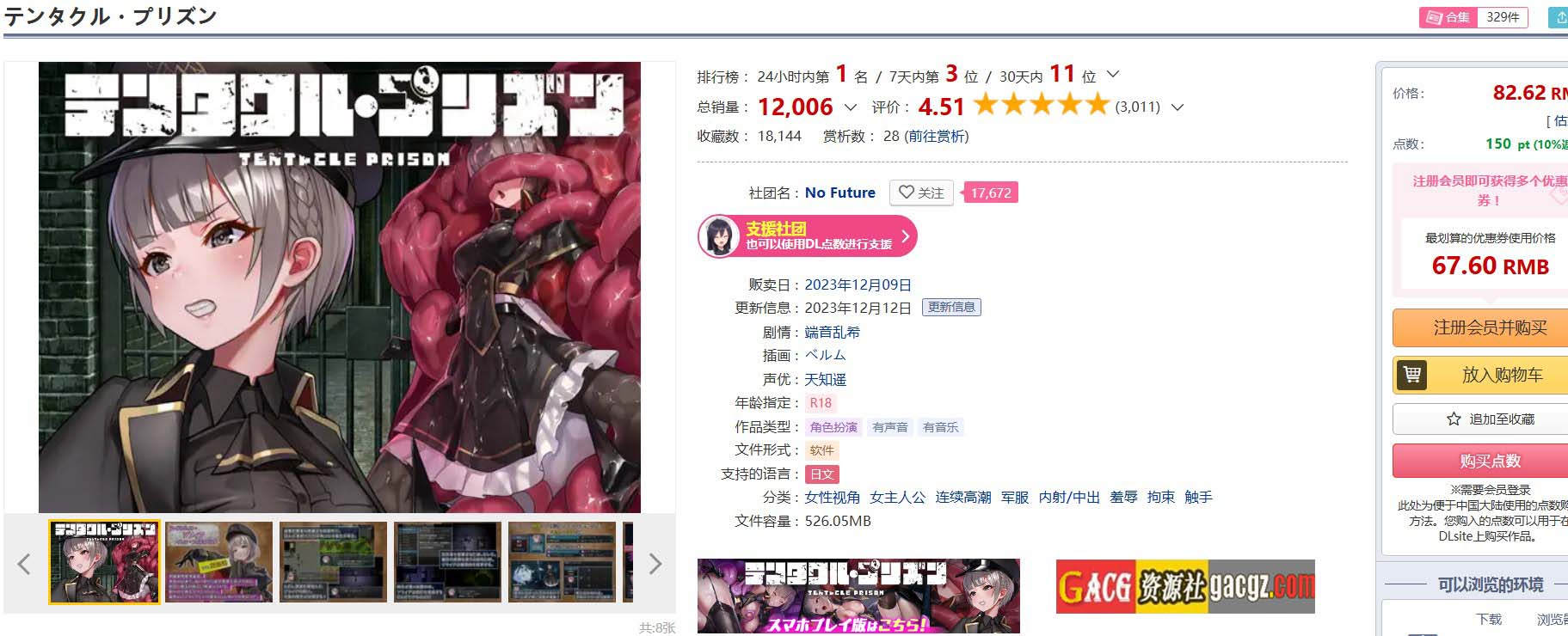Open the 合集 329件 collection badge
Screen dimensions: 1568x636
pyautogui.click(x=1473, y=17)
